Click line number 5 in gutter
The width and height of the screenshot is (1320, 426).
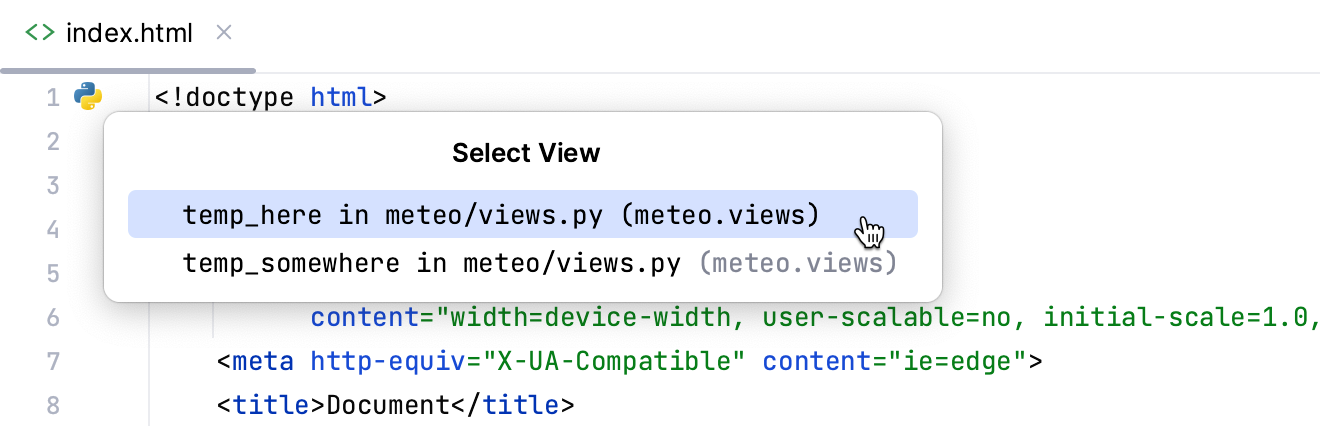pos(53,274)
